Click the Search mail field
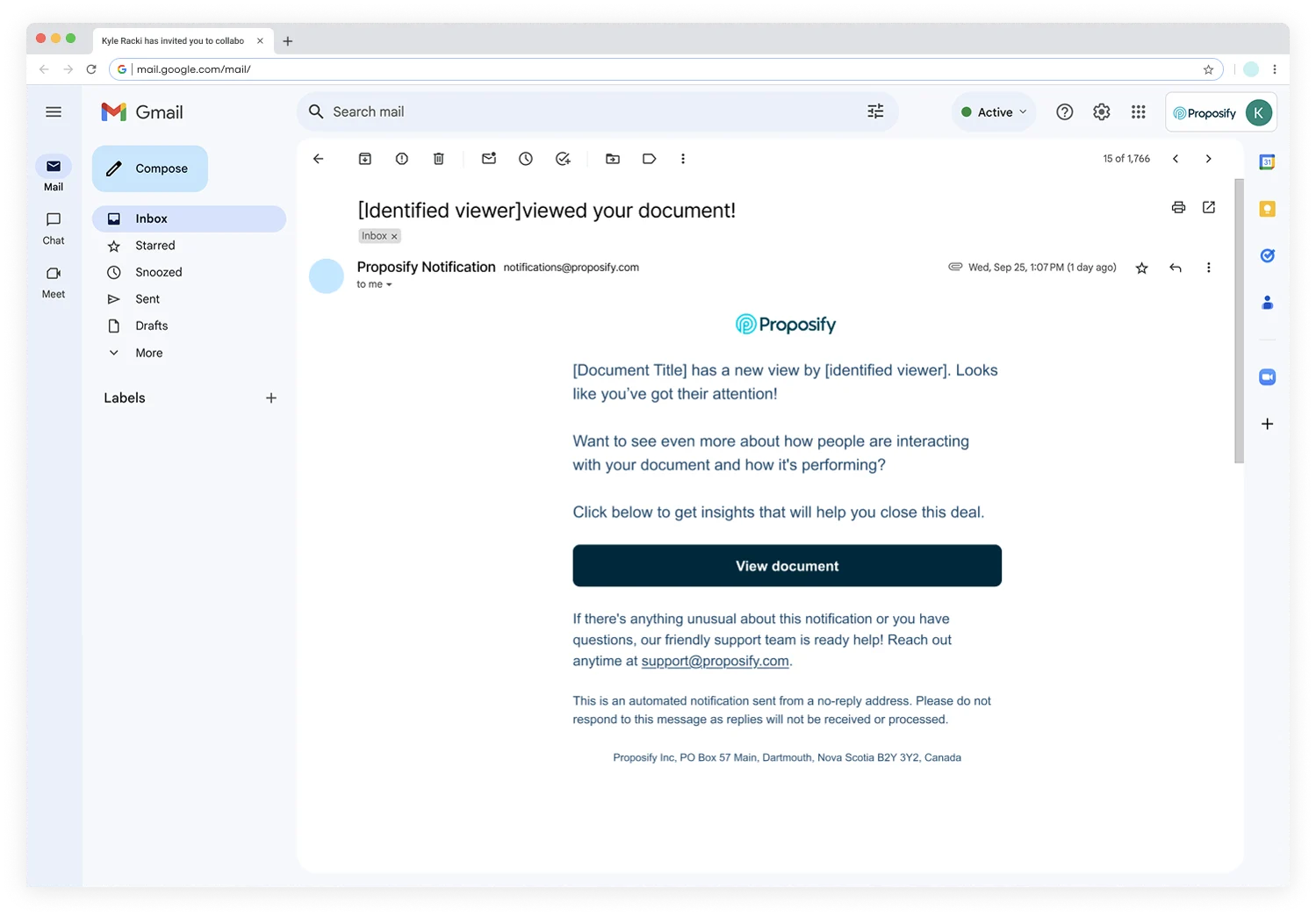 coord(597,111)
